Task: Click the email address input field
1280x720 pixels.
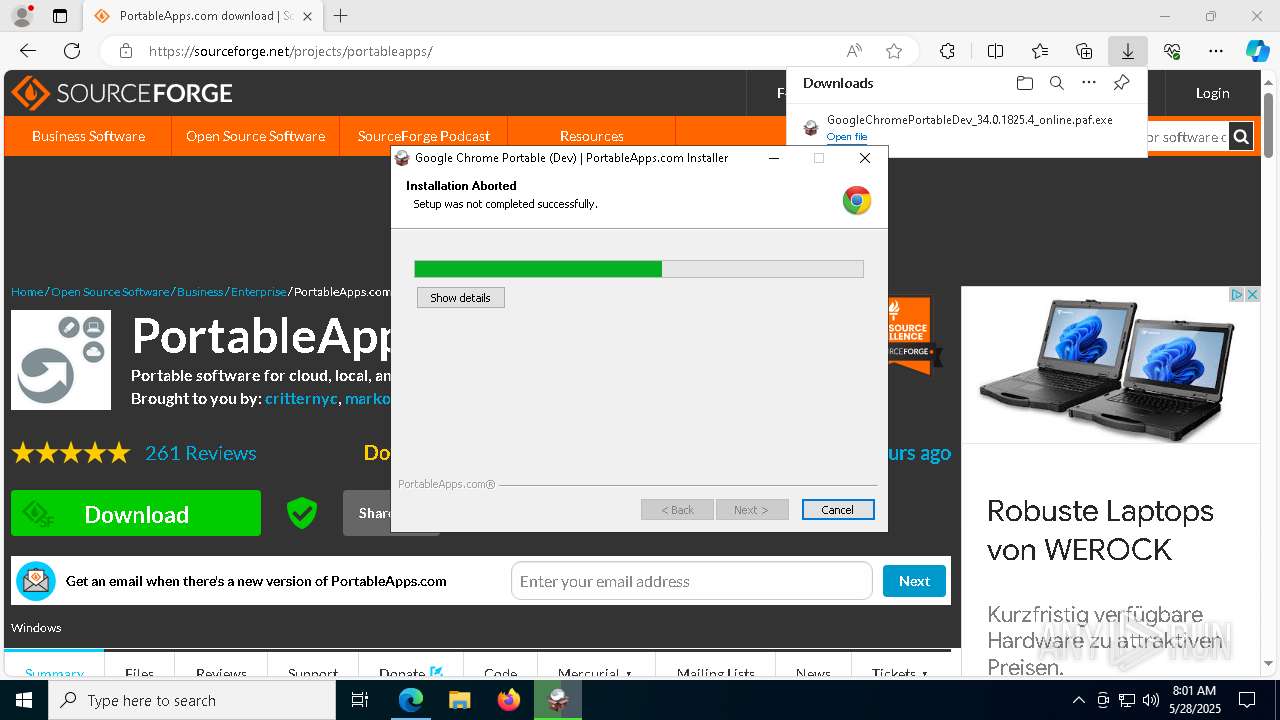Action: [692, 581]
